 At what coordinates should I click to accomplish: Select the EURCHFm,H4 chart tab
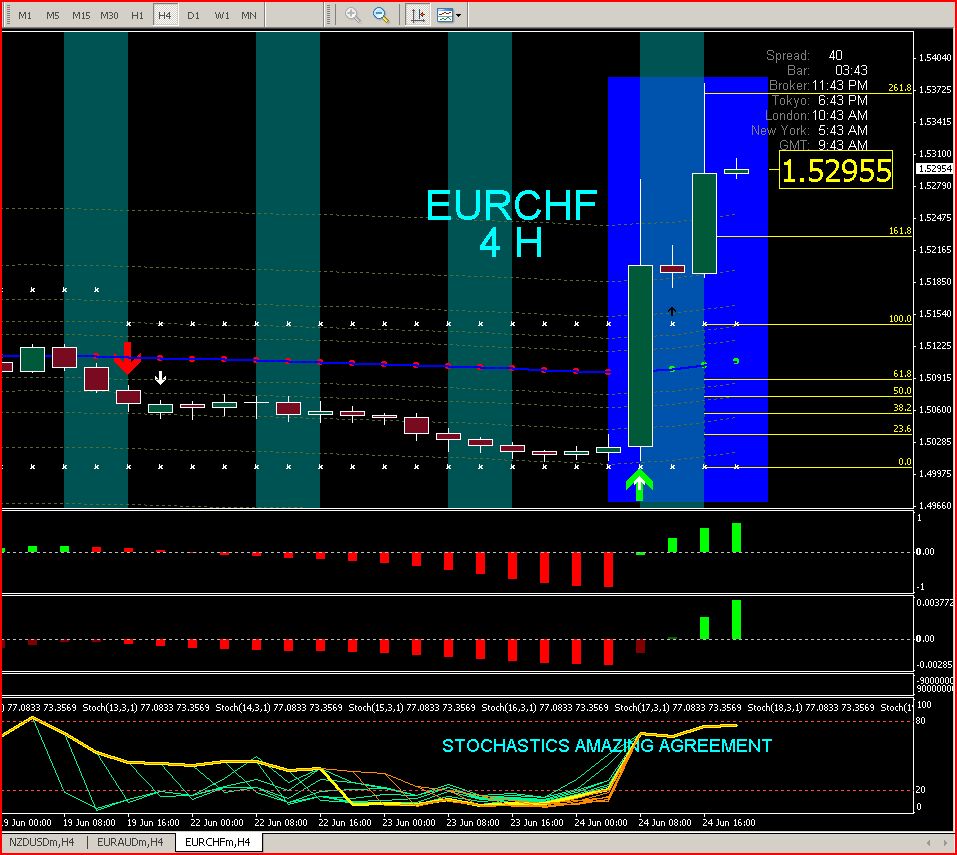pyautogui.click(x=218, y=842)
